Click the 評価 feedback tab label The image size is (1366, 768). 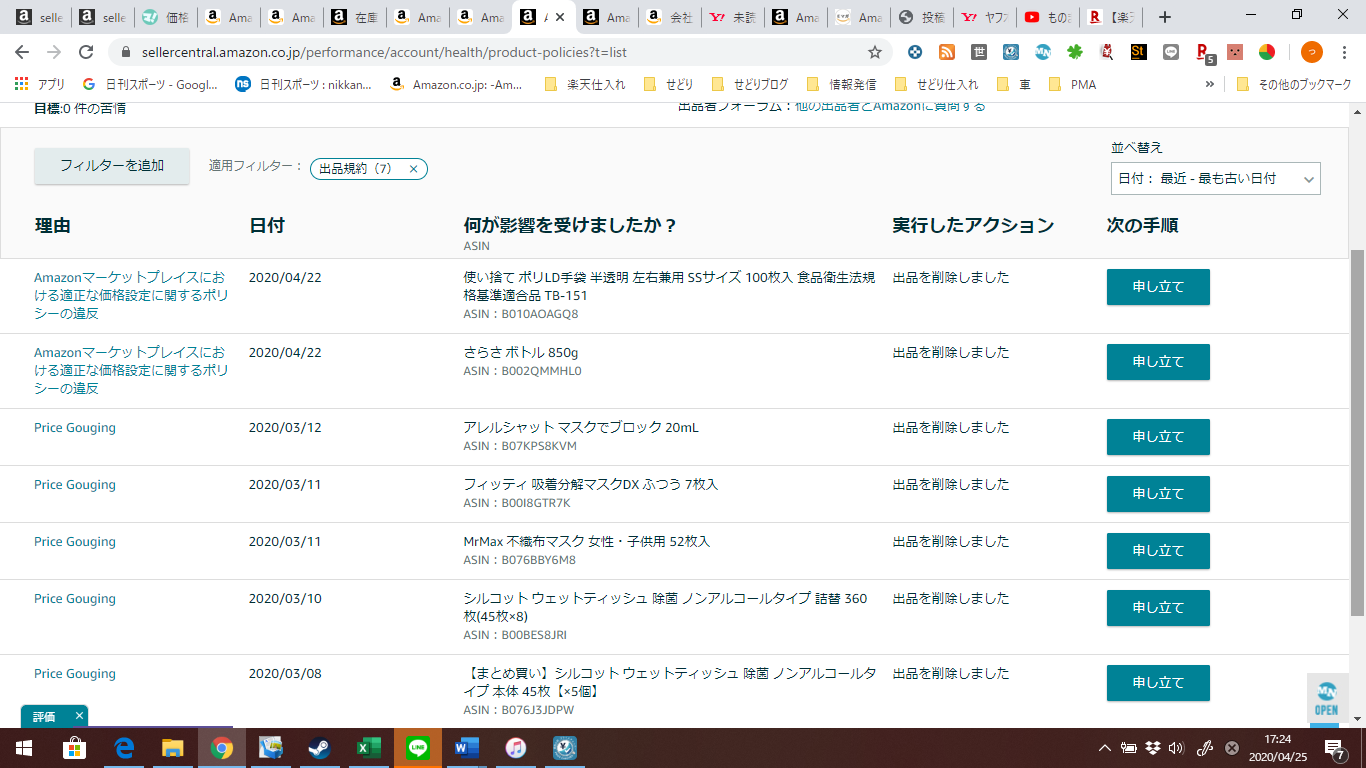[44, 716]
